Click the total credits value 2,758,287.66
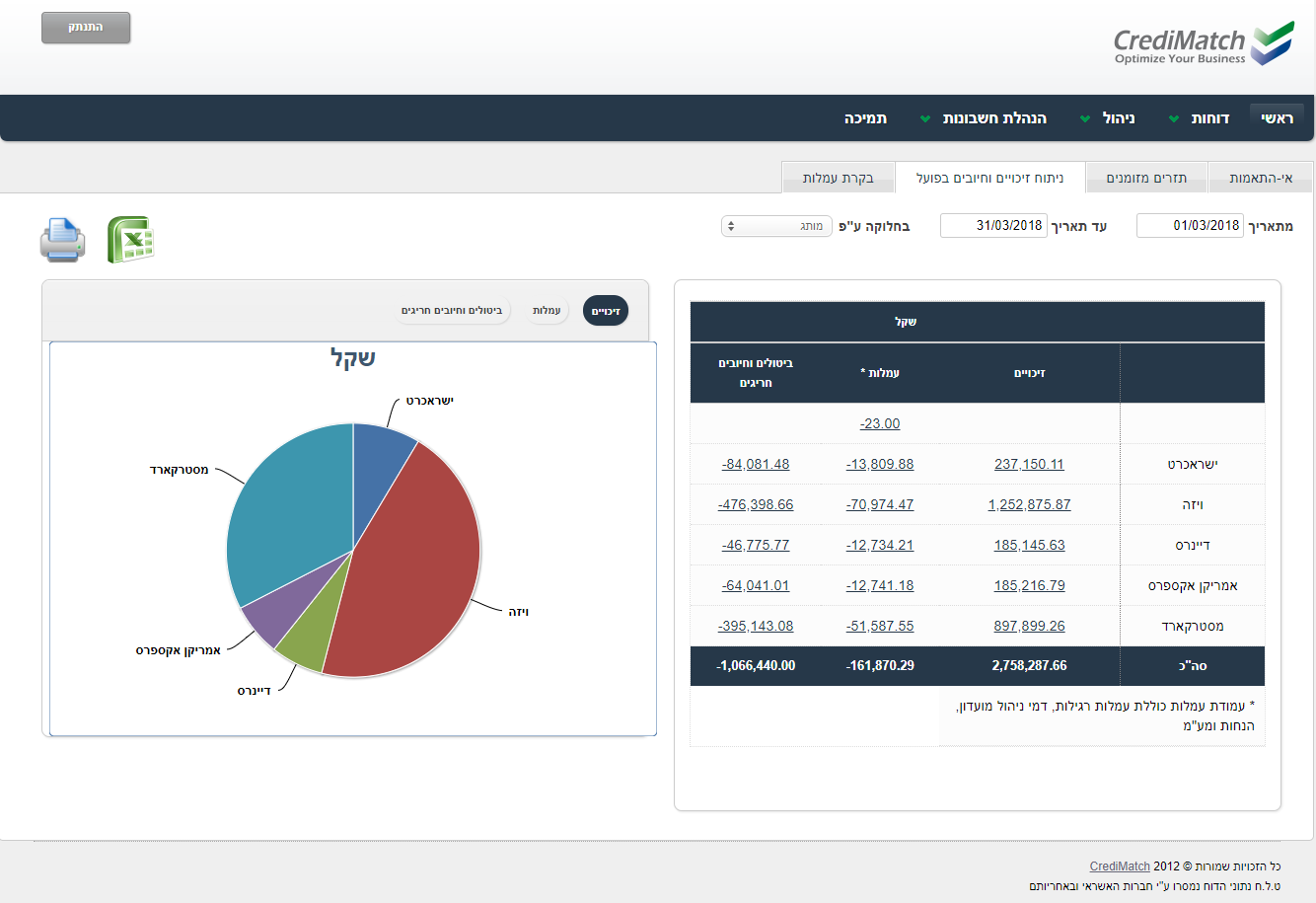The width and height of the screenshot is (1316, 903). [1029, 666]
